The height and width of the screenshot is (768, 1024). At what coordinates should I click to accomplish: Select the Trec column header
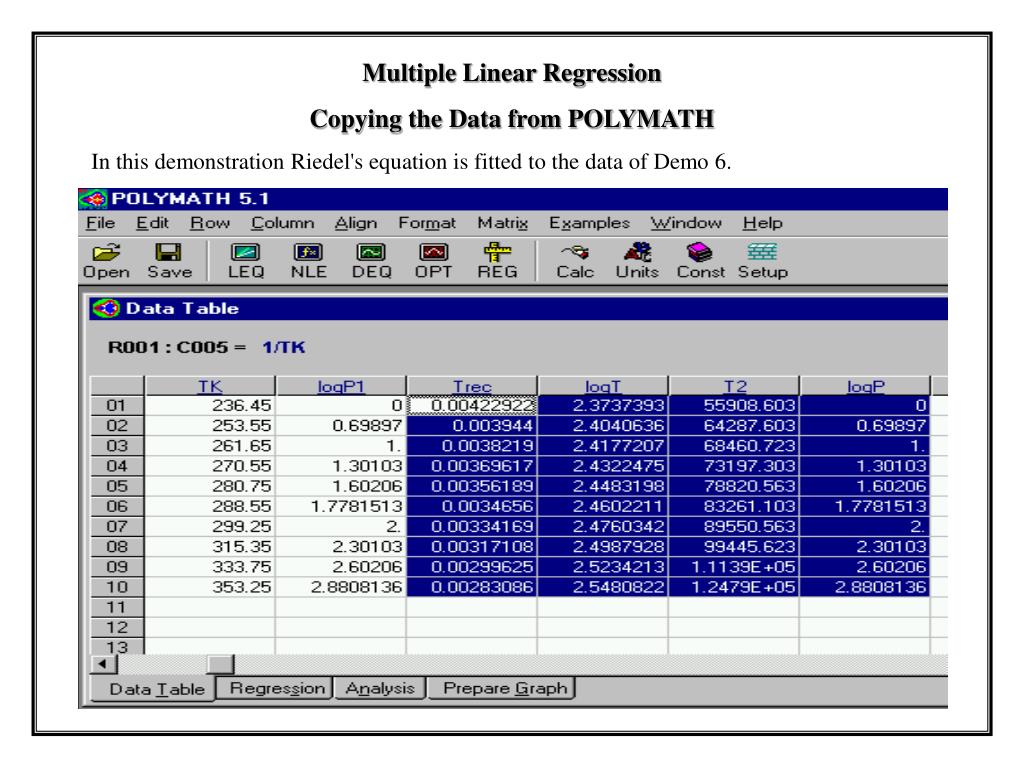[472, 386]
